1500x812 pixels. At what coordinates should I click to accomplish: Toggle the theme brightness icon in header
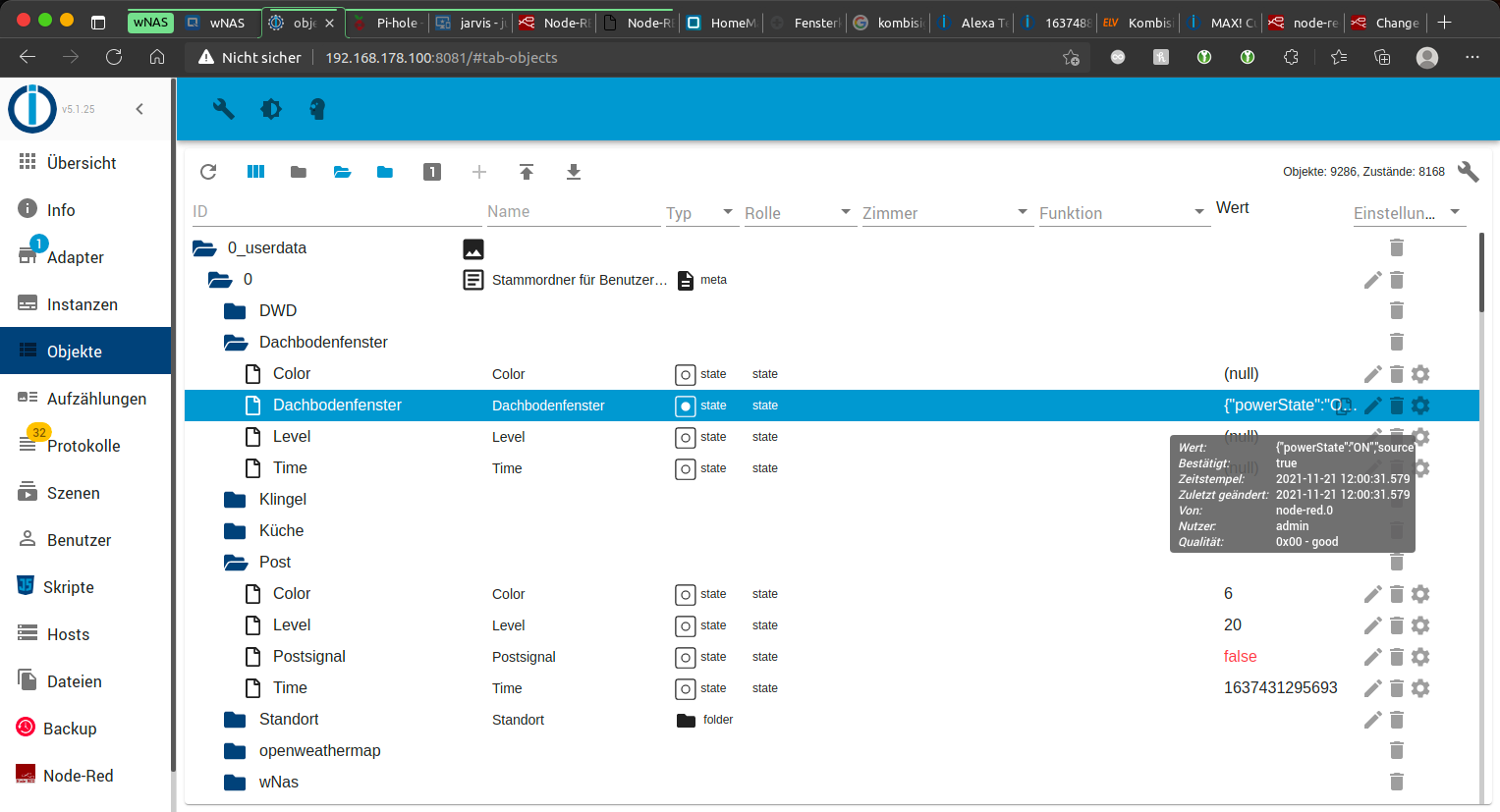pos(271,109)
